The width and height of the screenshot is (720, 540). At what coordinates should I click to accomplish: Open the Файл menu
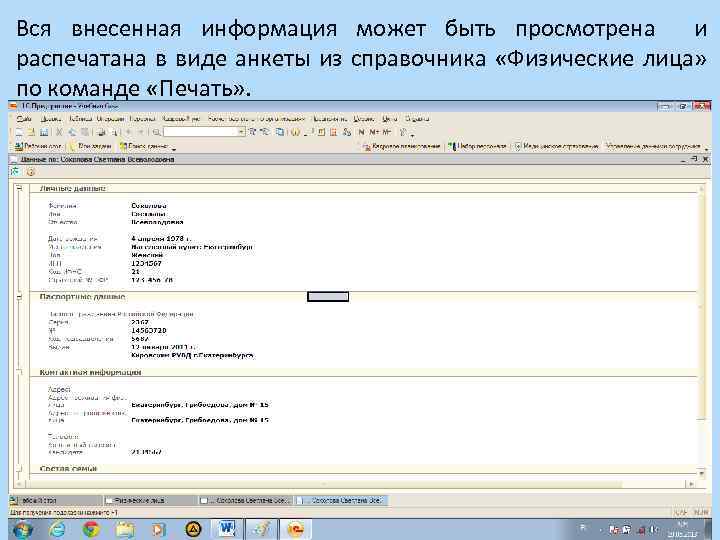(24, 119)
